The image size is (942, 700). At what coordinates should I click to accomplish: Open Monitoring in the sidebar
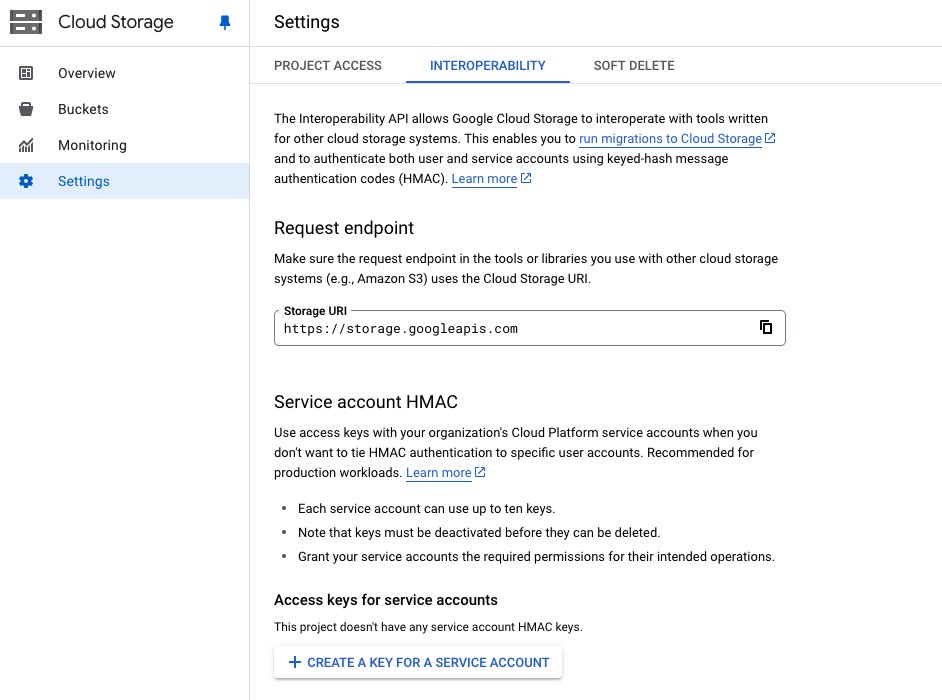pyautogui.click(x=124, y=145)
